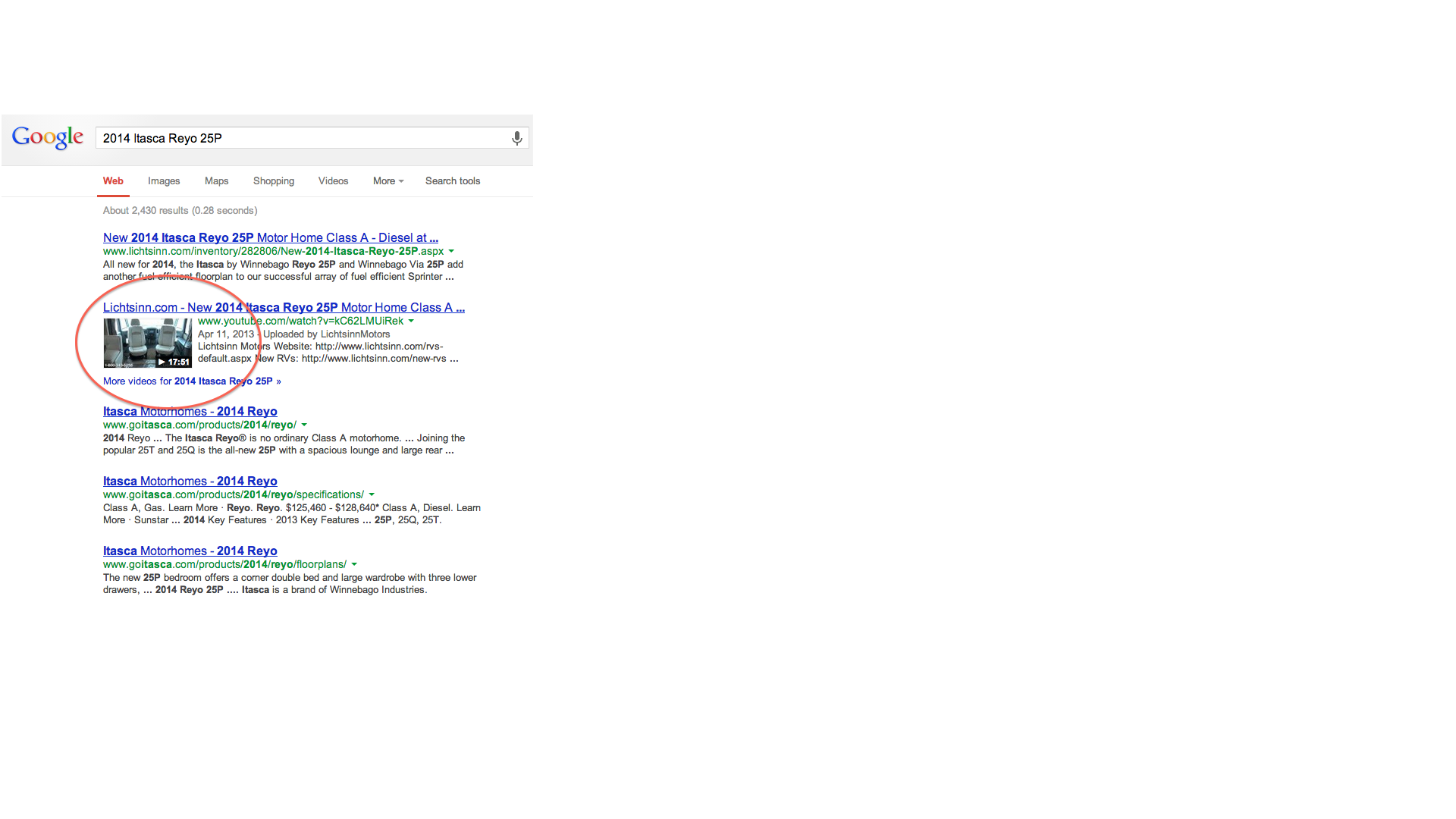This screenshot has height=819, width=1456.
Task: Switch to the Maps tab
Action: 216,181
